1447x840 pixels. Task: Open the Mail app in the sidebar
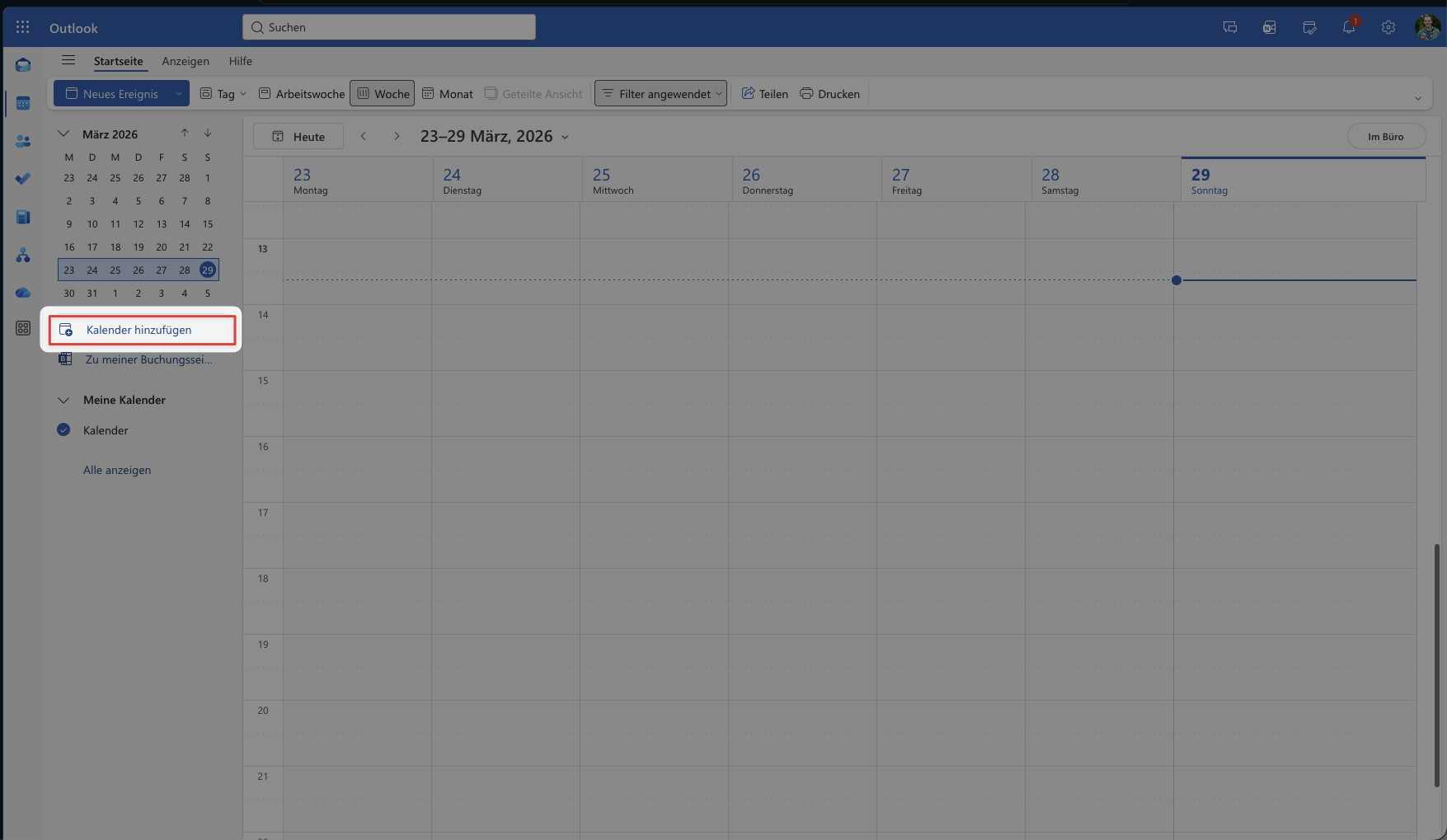[x=22, y=64]
